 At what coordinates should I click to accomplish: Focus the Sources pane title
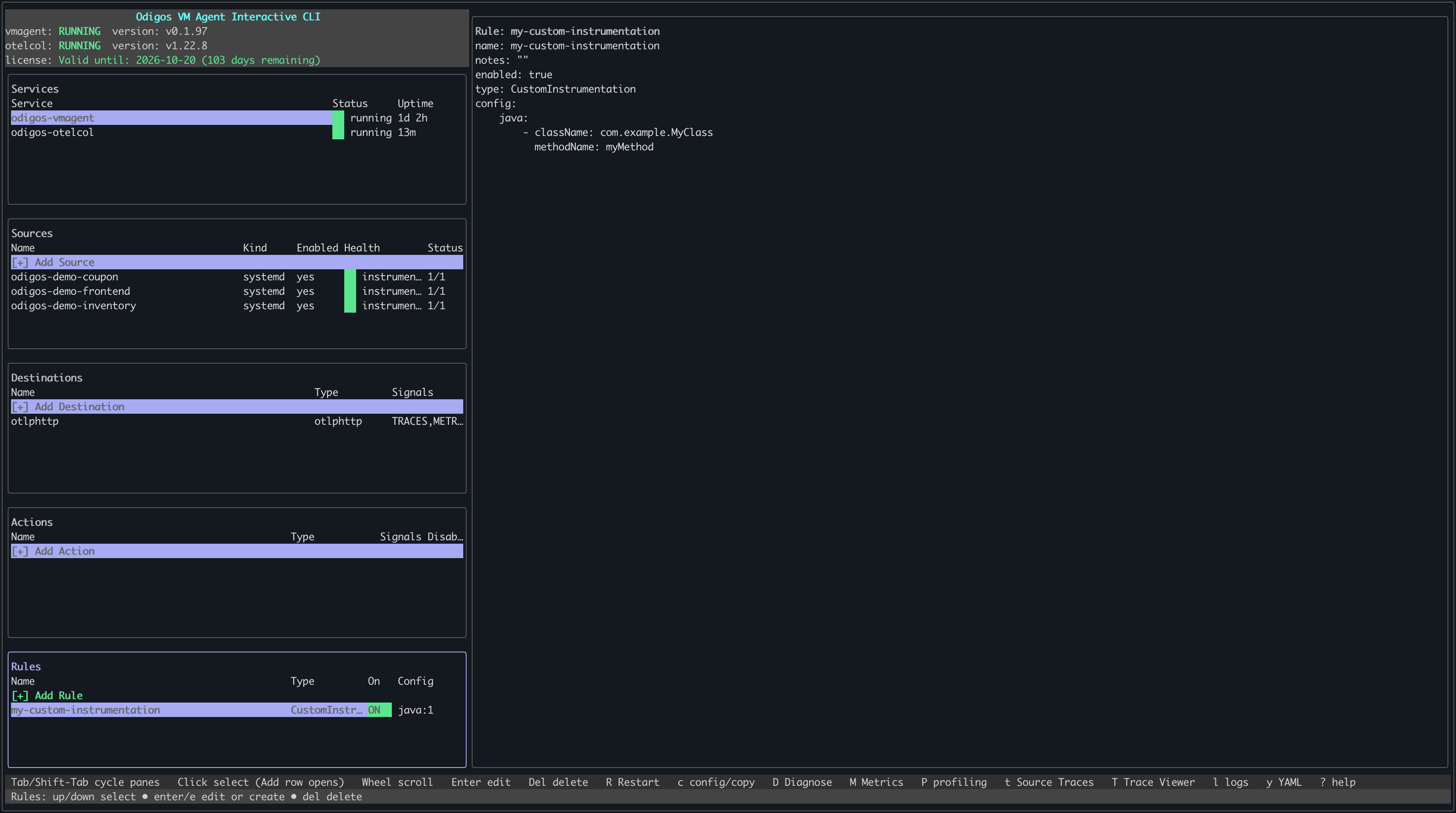click(x=31, y=234)
